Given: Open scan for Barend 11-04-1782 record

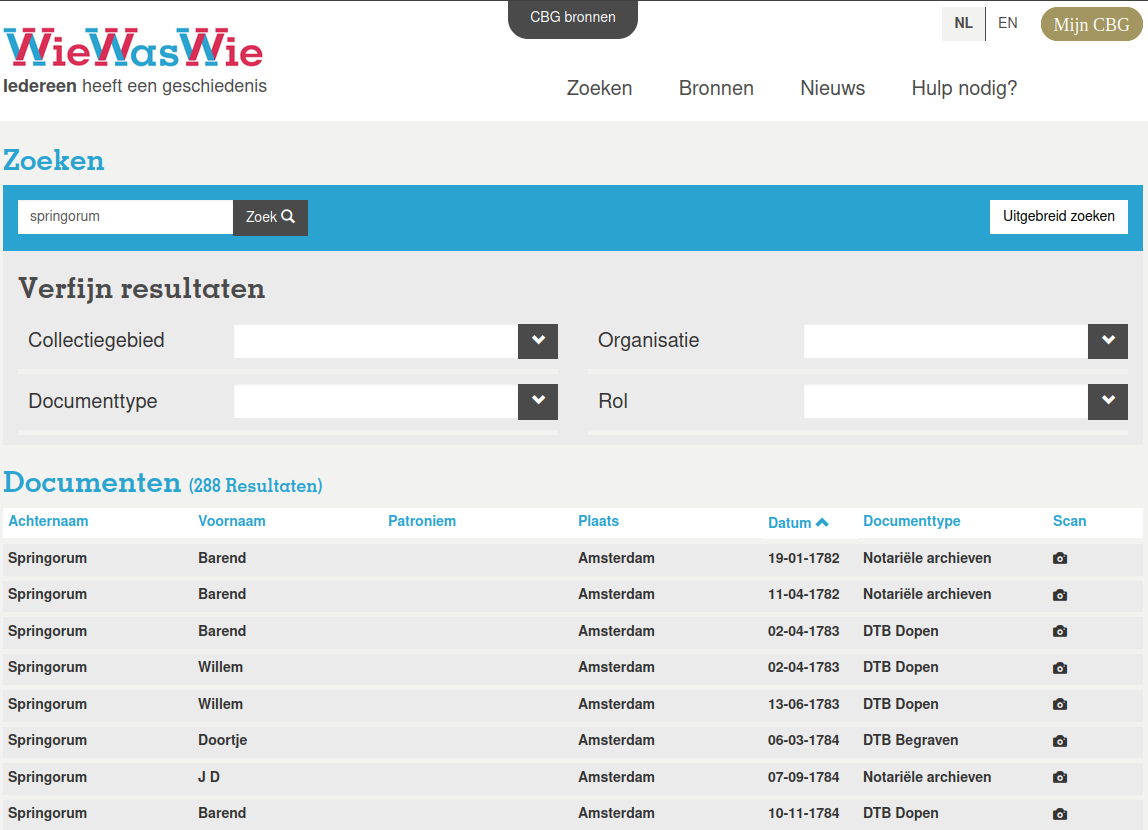Looking at the screenshot, I should 1060,595.
